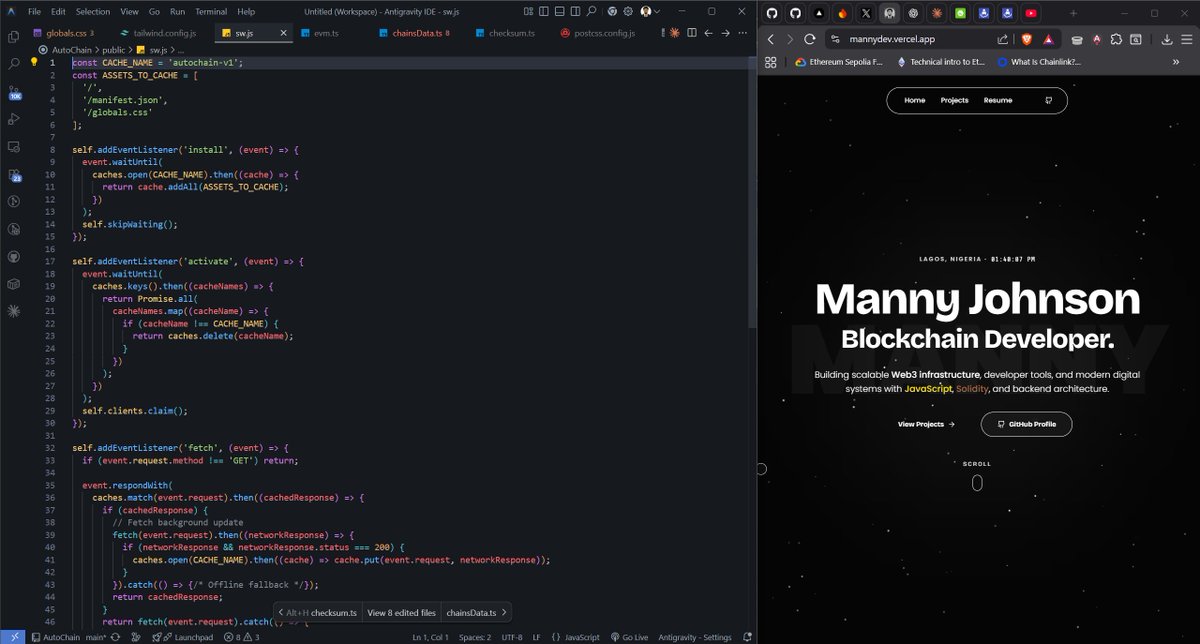
Task: Open the account avatar dropdown in the IDE title bar
Action: pyautogui.click(x=649, y=11)
